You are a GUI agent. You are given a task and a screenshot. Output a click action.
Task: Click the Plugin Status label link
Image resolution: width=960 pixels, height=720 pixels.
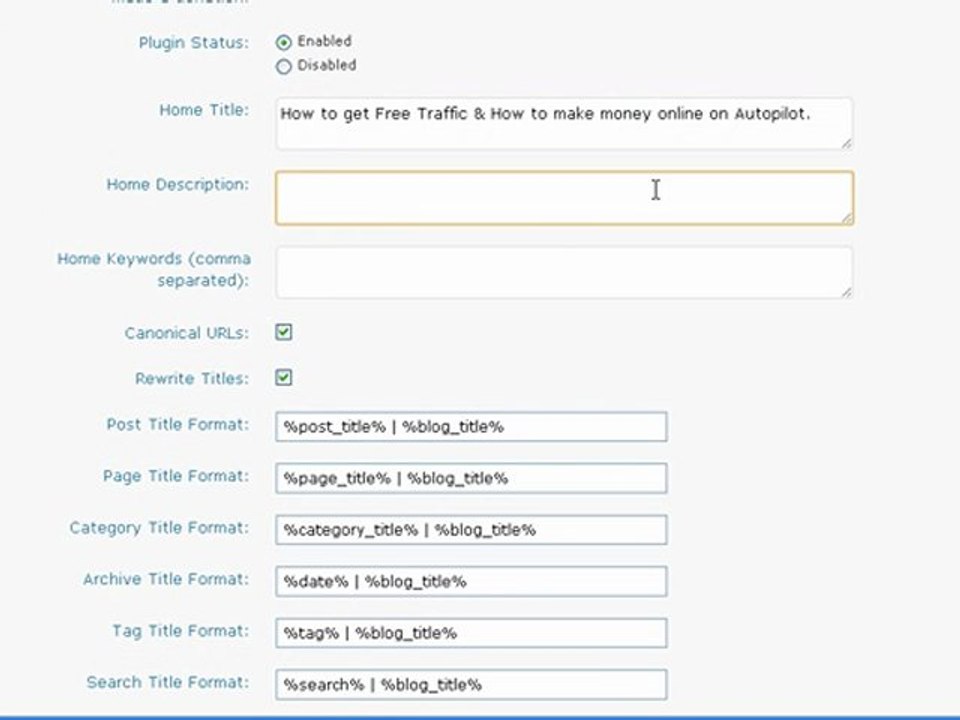pos(193,43)
